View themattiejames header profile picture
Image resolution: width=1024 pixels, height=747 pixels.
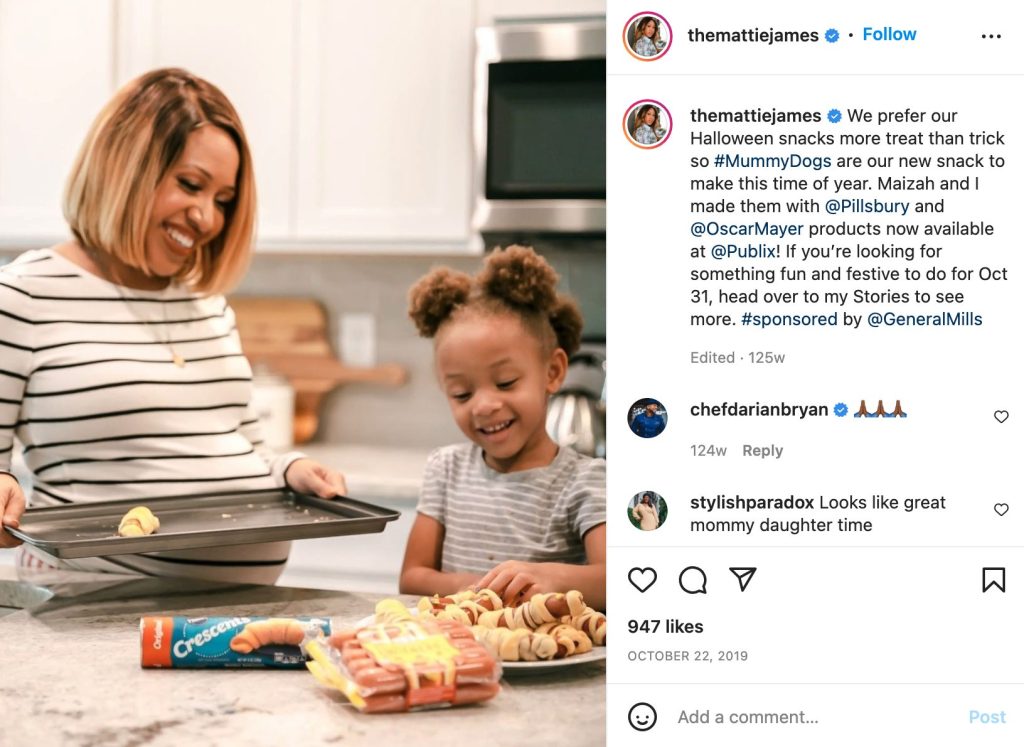click(x=647, y=36)
